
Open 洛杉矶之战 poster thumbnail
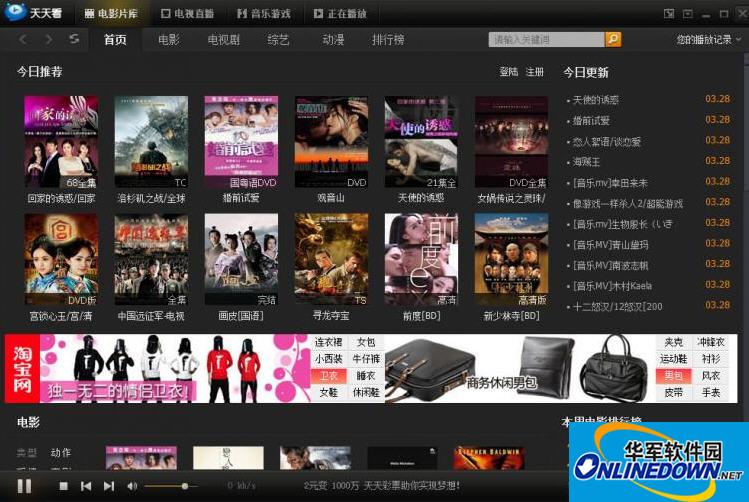pos(151,142)
